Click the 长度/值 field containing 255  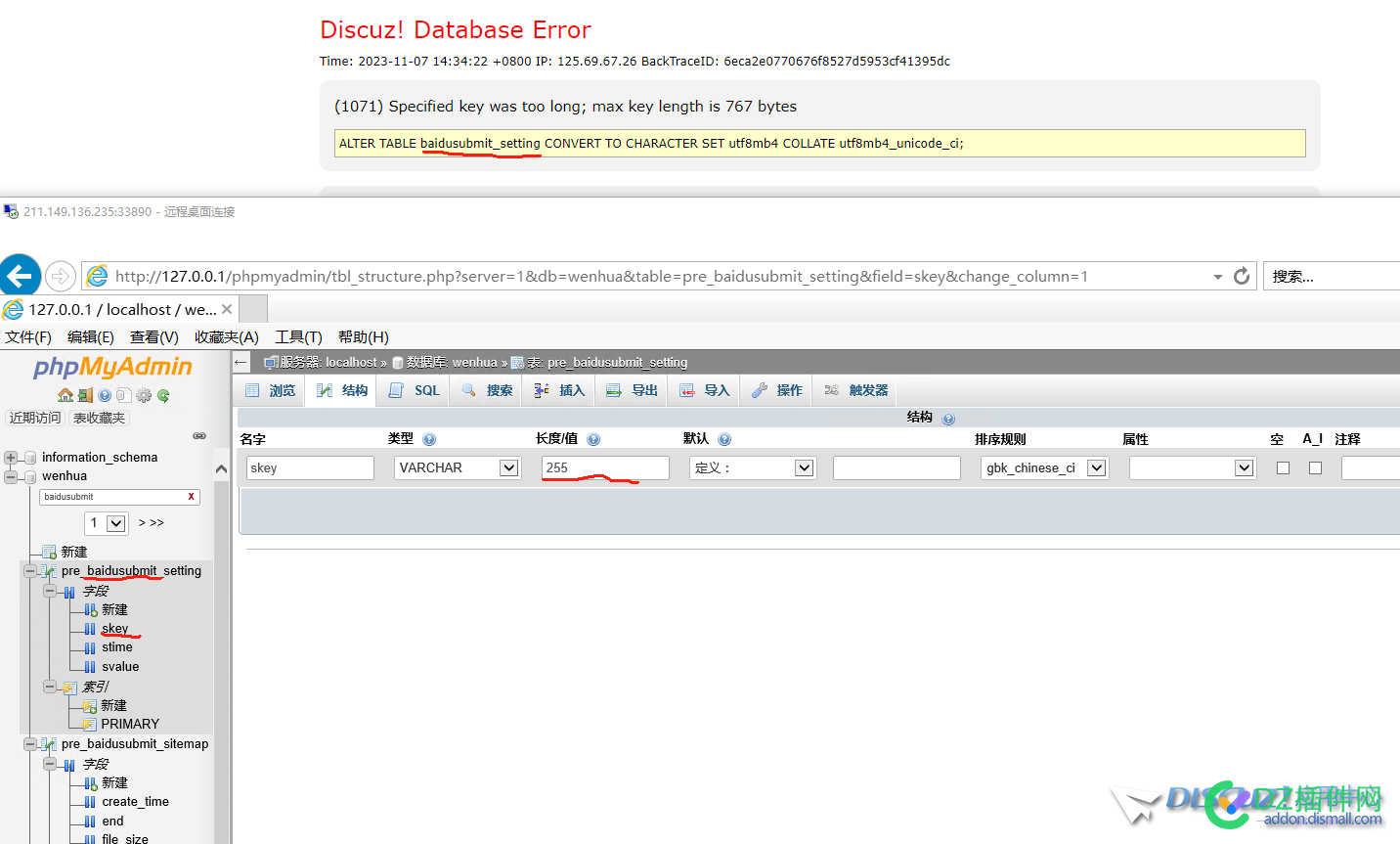(605, 468)
